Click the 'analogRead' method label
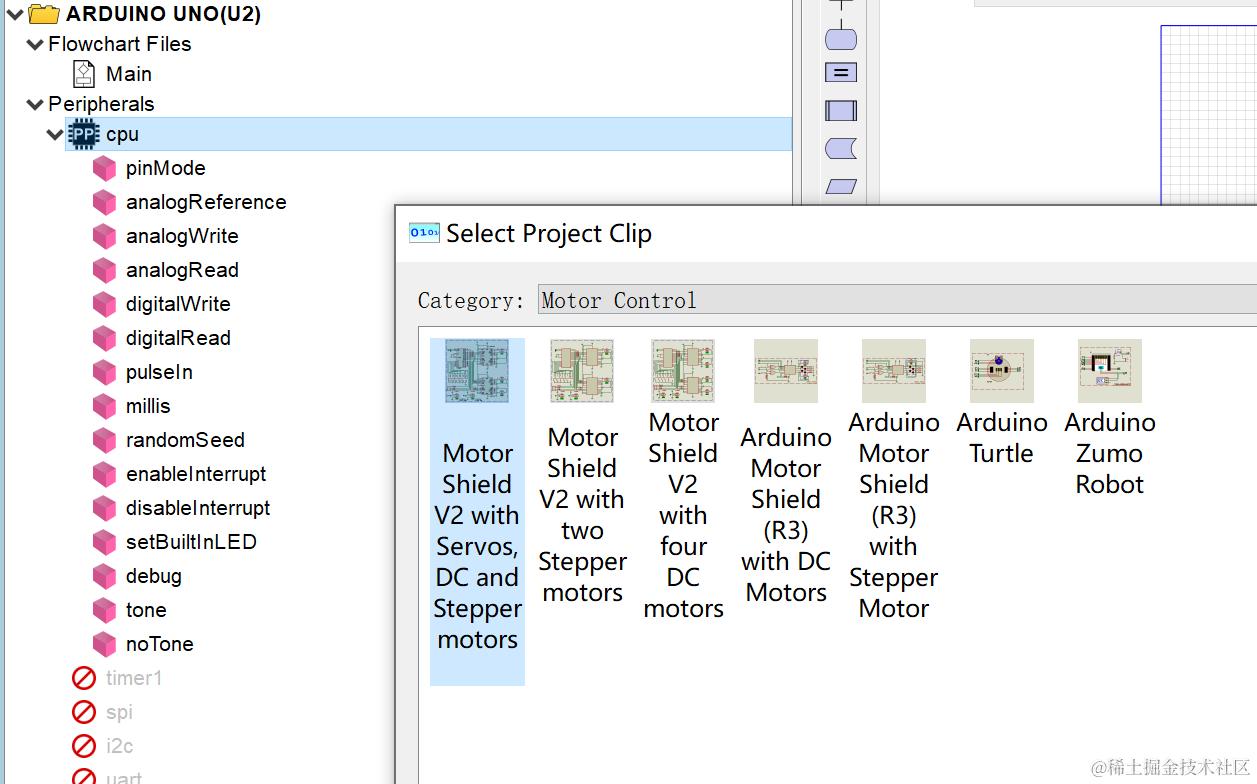Screen dimensions: 1257x784 (182, 270)
